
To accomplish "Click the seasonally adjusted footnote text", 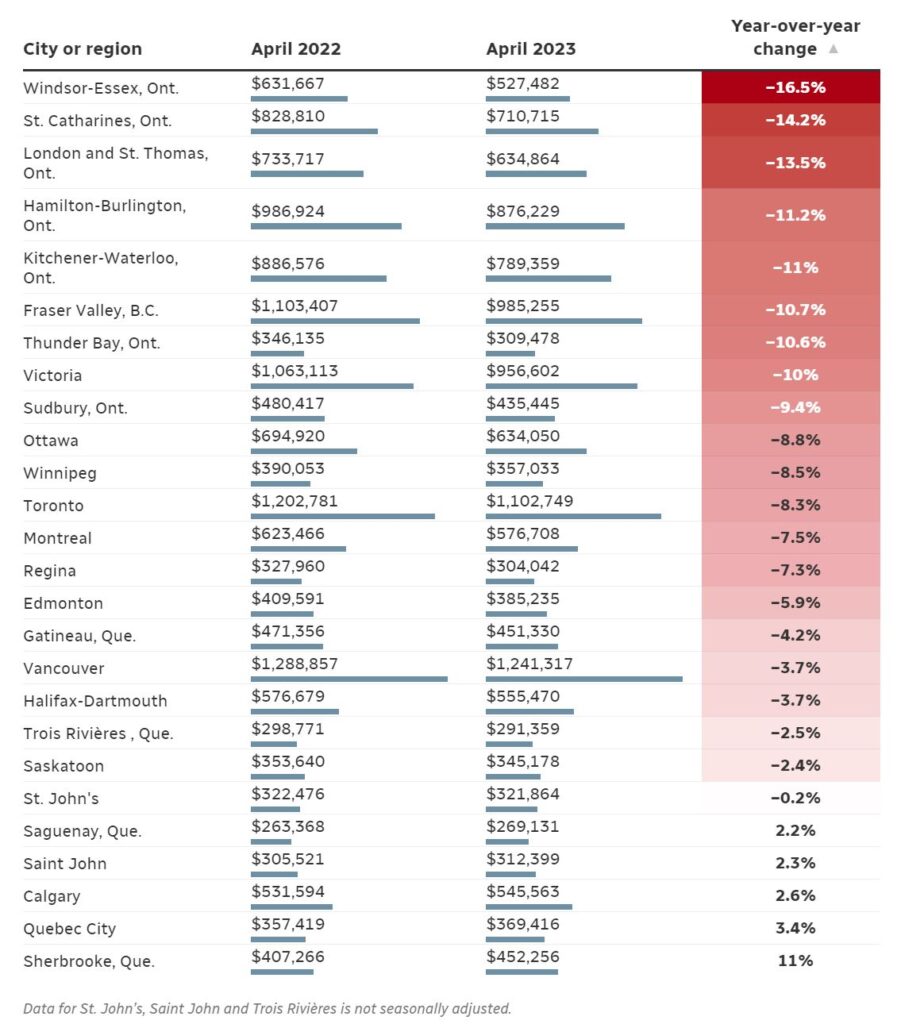I will [267, 1008].
